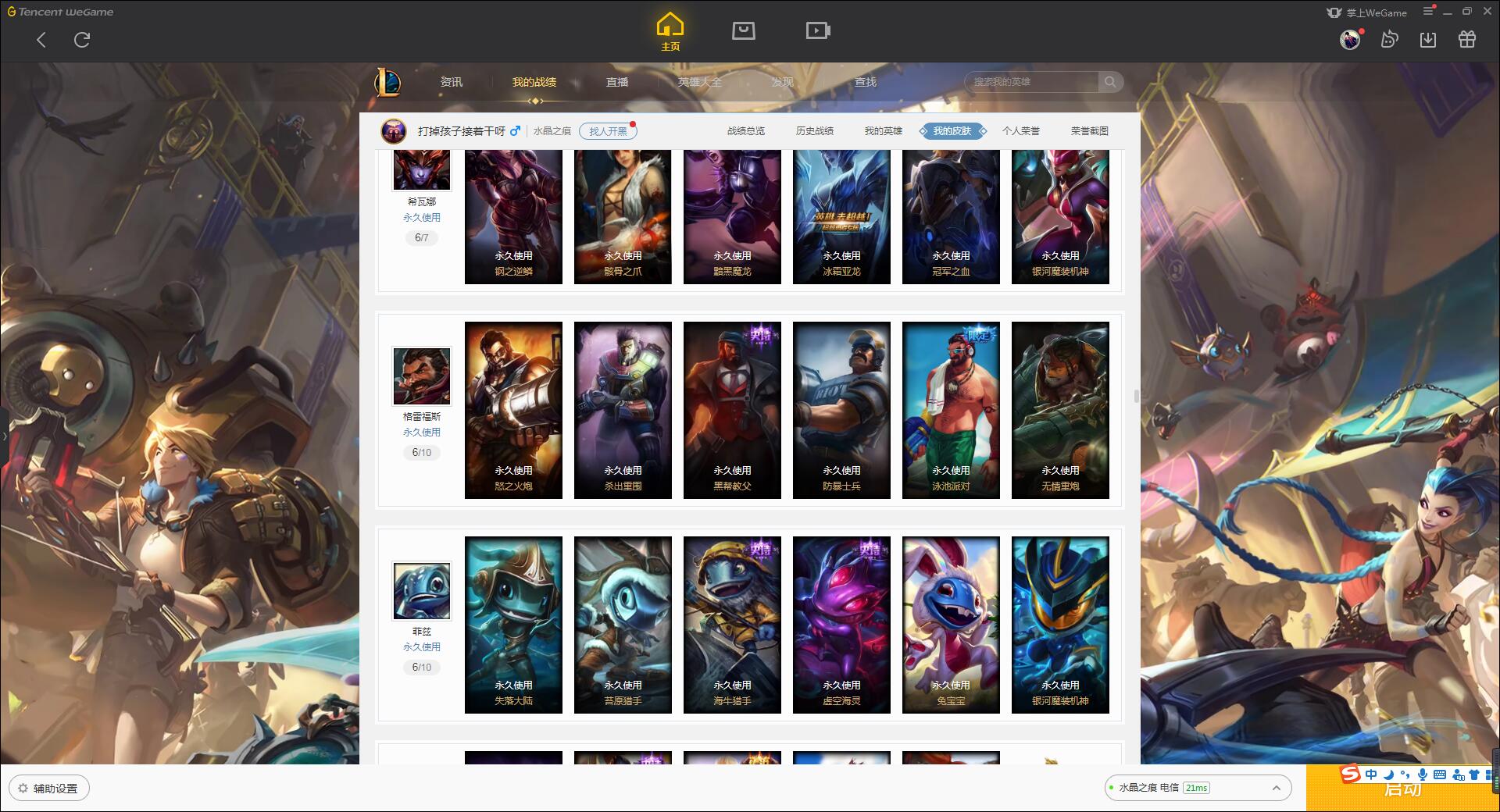
Task: Click the 希瓦娜 champion portrait
Action: [422, 169]
